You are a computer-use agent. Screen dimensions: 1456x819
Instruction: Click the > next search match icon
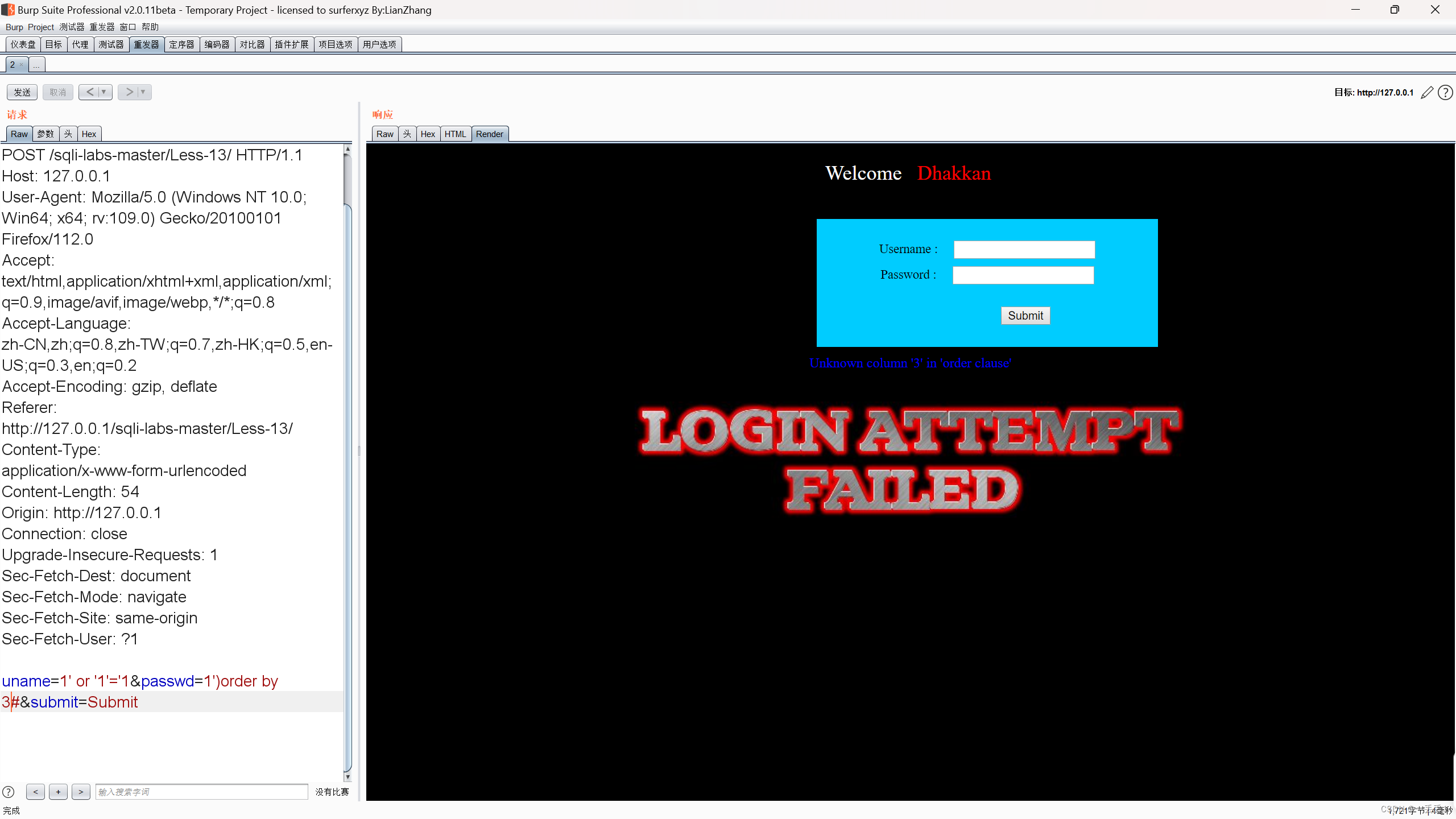tap(81, 791)
